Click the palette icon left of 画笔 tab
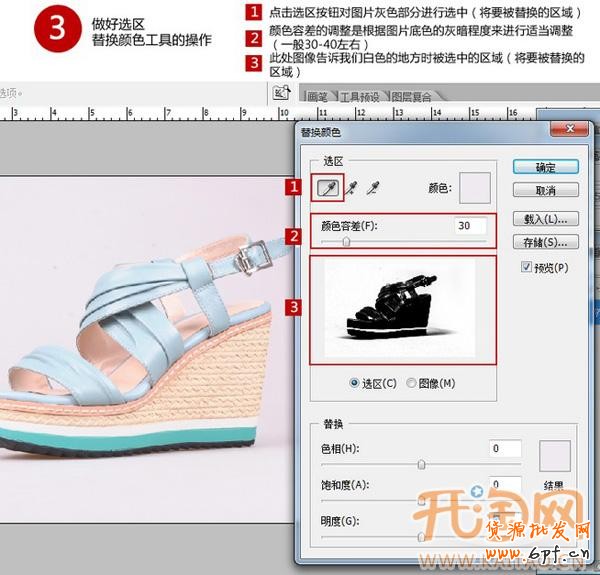This screenshot has width=600, height=575. pyautogui.click(x=281, y=93)
